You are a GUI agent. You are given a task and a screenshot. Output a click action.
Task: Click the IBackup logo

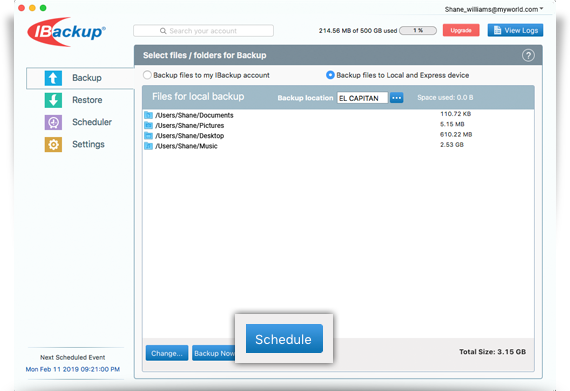(x=66, y=32)
